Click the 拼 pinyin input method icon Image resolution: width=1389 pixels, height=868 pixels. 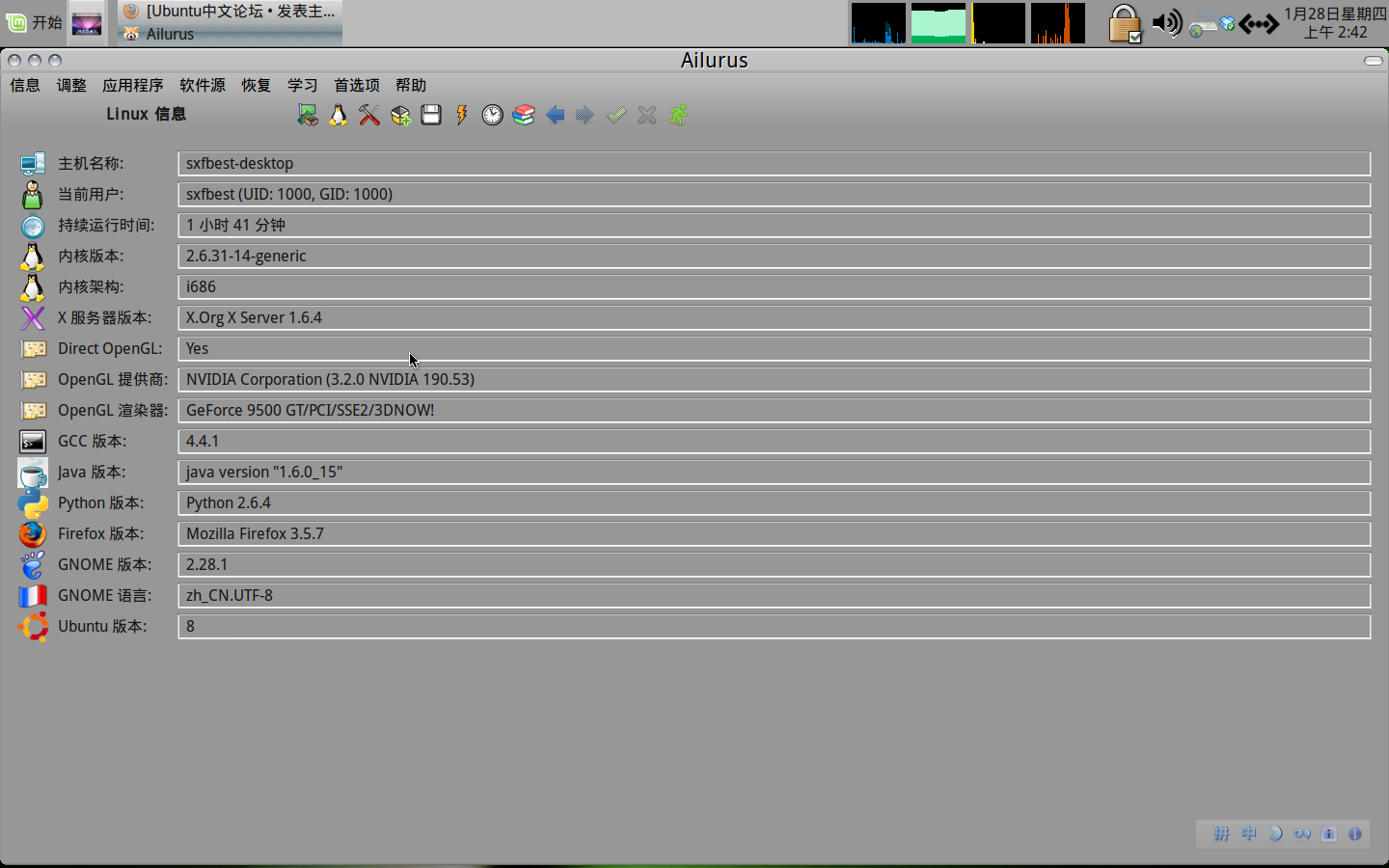[x=1221, y=834]
